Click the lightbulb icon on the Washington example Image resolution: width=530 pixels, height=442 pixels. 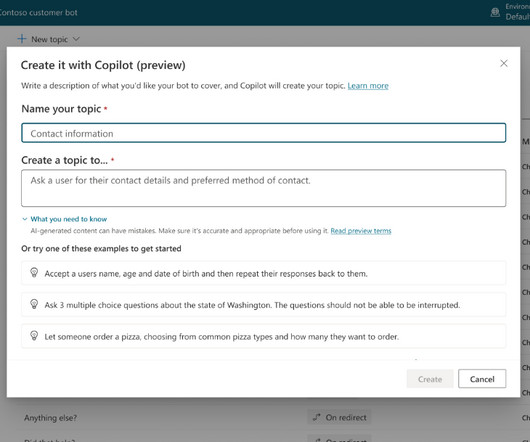(x=34, y=304)
